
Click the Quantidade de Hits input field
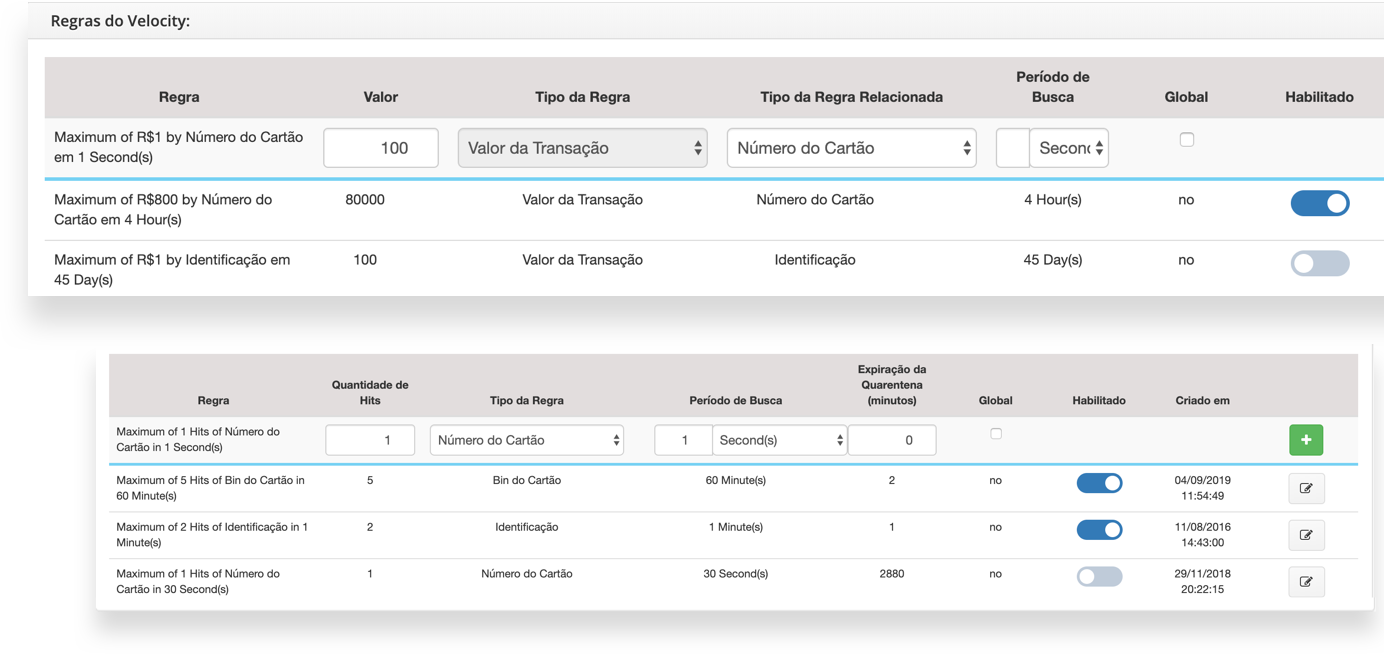(x=370, y=440)
